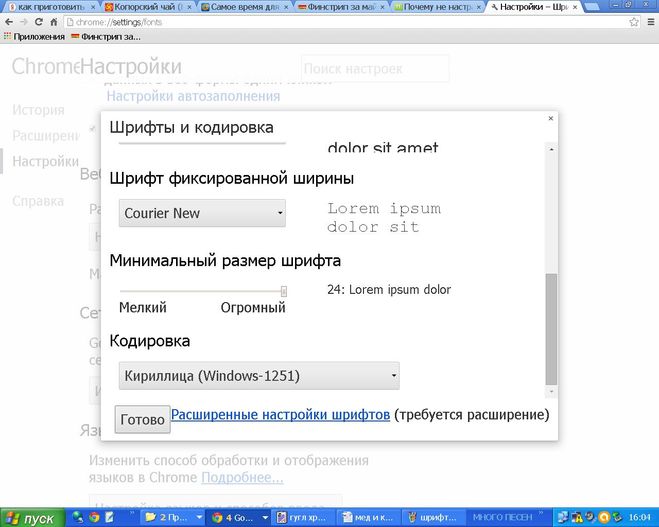
Task: Open Настройки автозаполнения link
Action: (193, 96)
